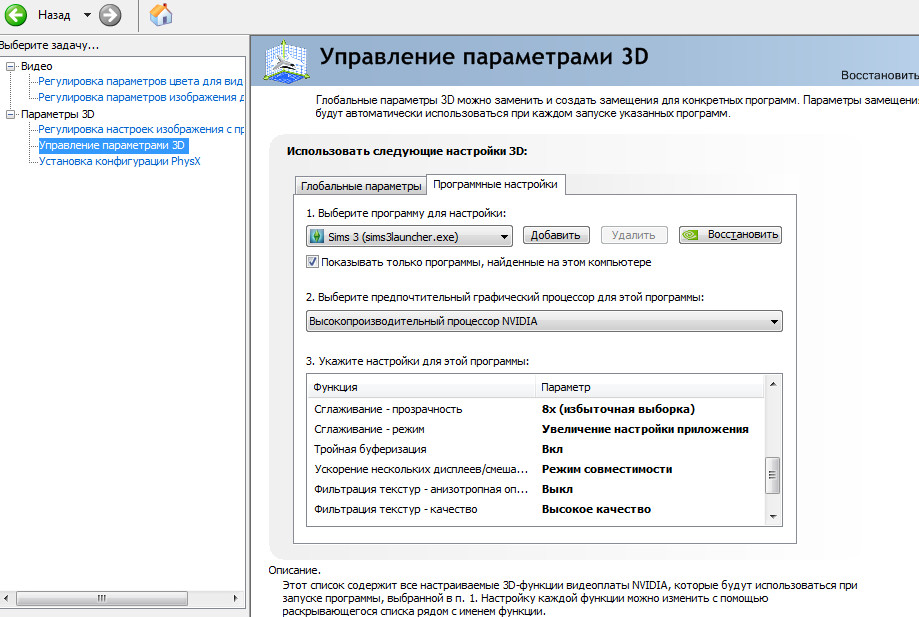Screen dimensions: 919x617
Task: Open 'Регулировка настроек изображения с пр' item
Action: pos(141,129)
